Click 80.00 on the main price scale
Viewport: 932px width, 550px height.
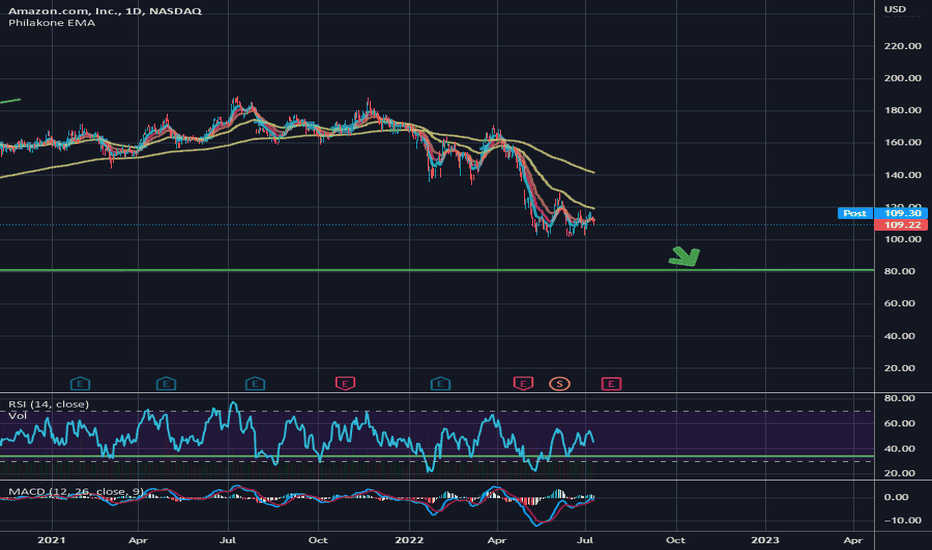[900, 271]
